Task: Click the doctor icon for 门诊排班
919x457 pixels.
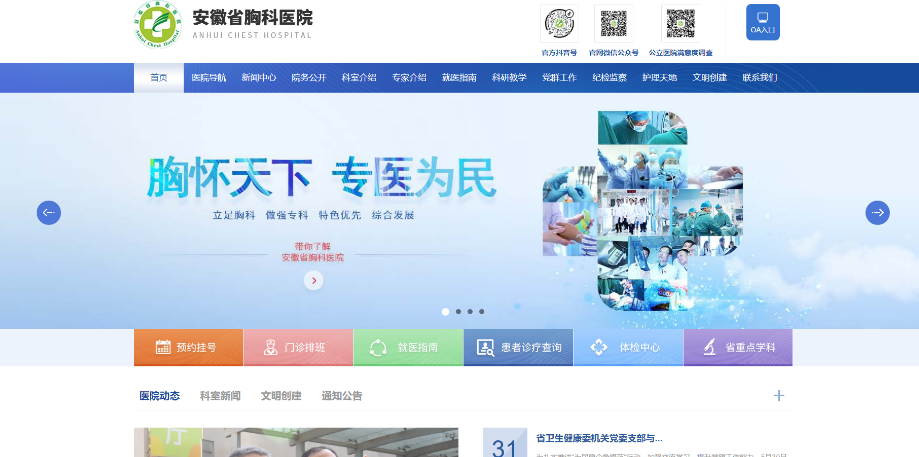Action: click(x=270, y=347)
